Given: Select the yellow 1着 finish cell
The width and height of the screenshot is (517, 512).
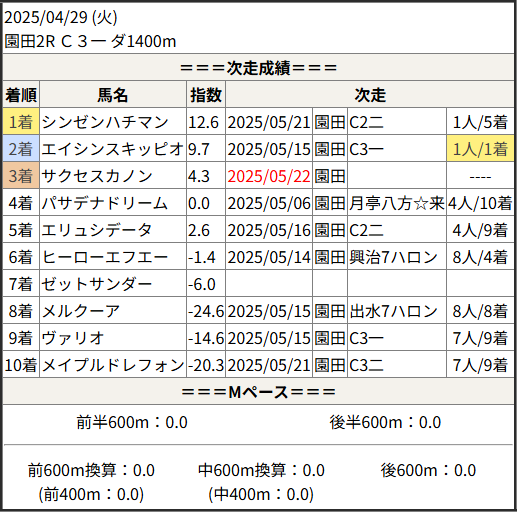Looking at the screenshot, I should tap(21, 122).
